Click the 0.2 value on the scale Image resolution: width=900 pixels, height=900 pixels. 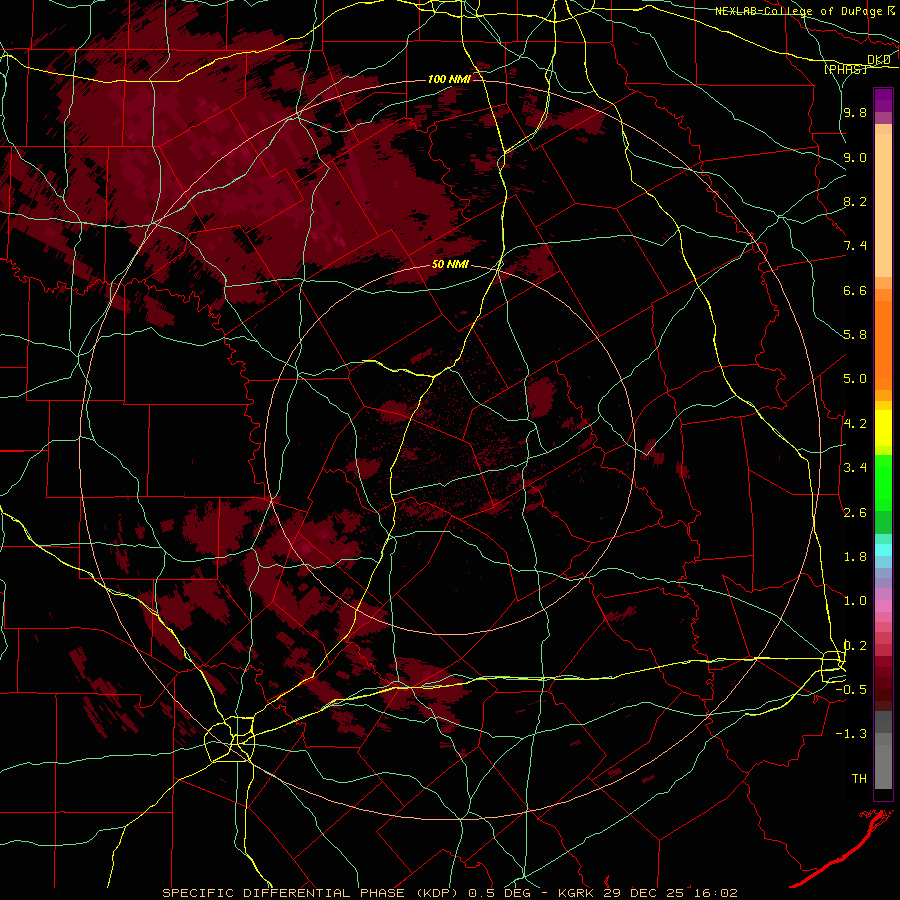(855, 646)
